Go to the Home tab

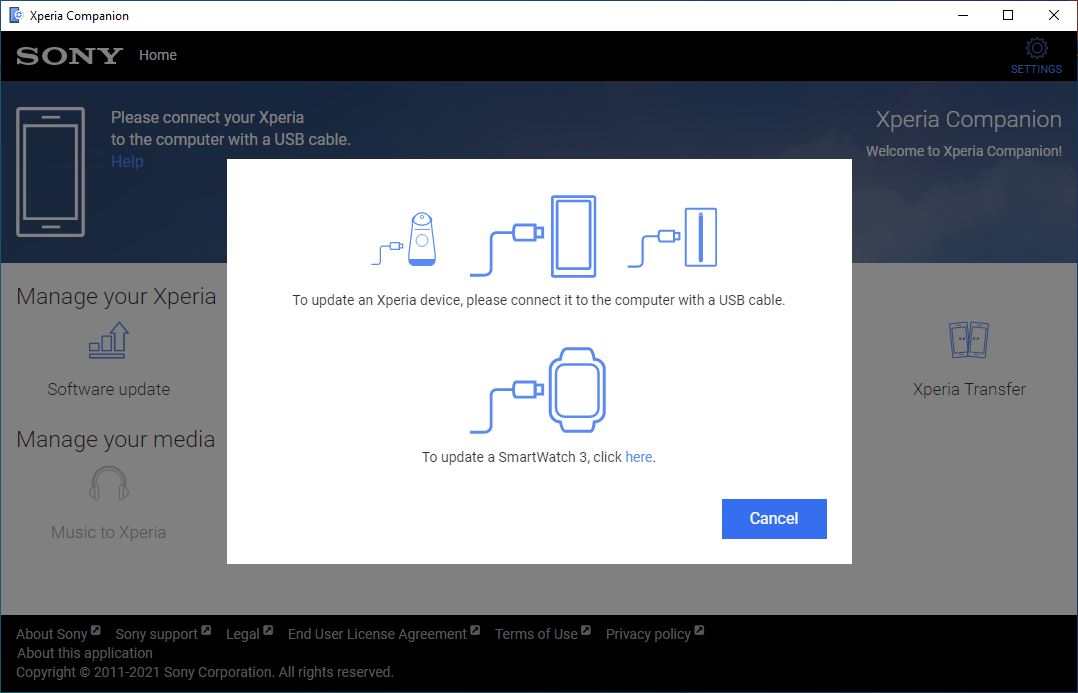tap(157, 55)
